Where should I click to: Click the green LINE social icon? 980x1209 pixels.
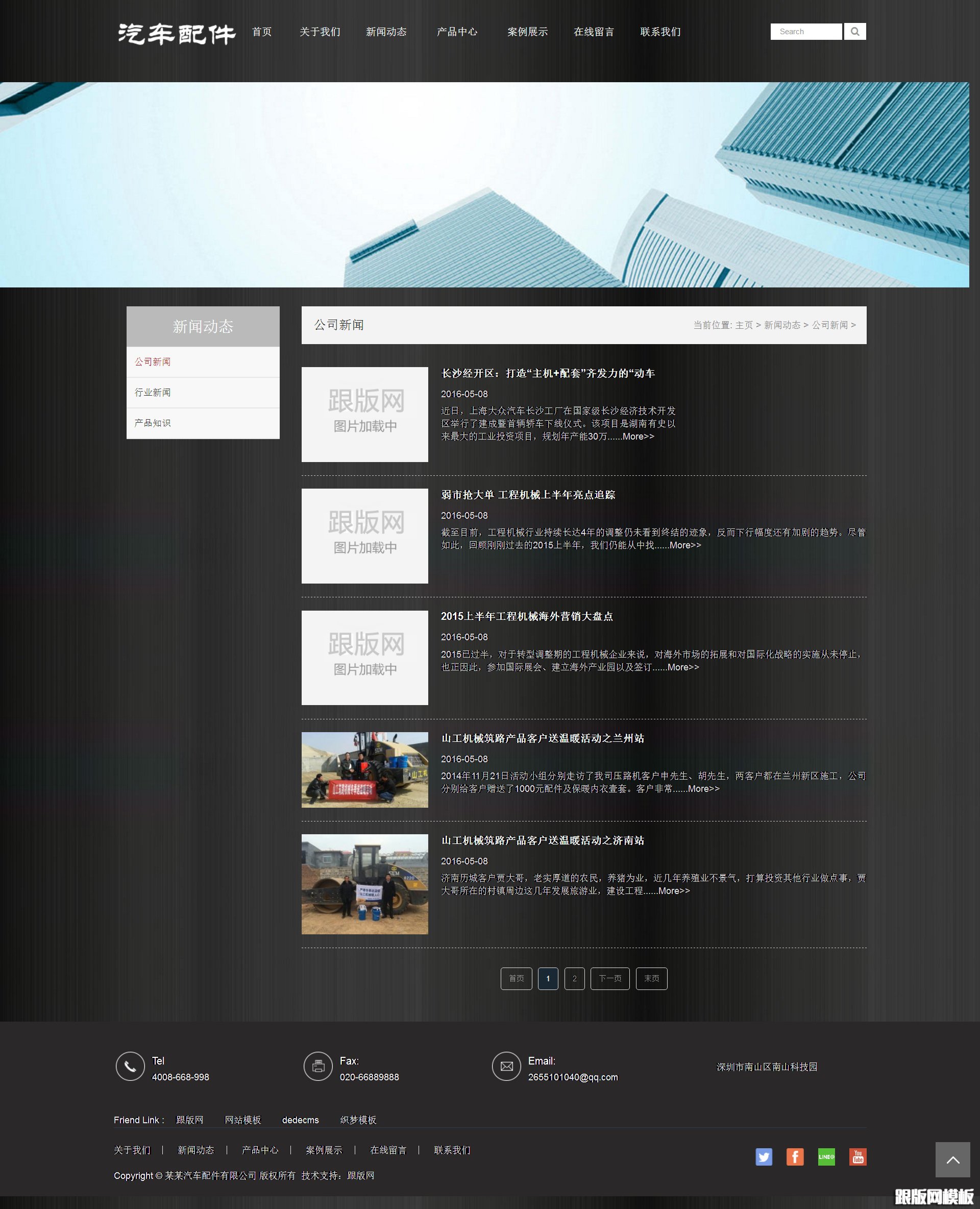[x=826, y=1156]
